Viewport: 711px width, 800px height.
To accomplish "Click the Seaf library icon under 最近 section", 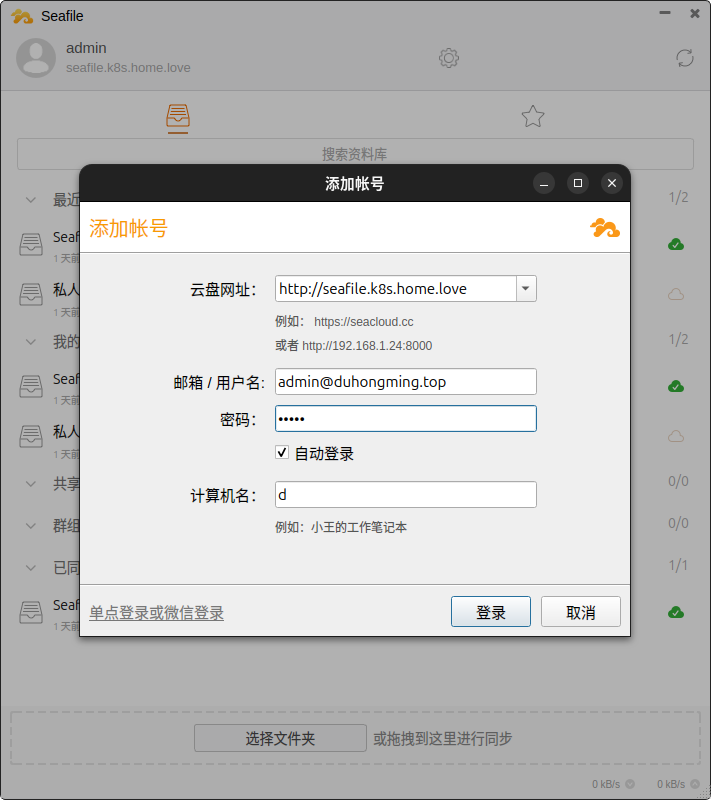I will [31, 244].
